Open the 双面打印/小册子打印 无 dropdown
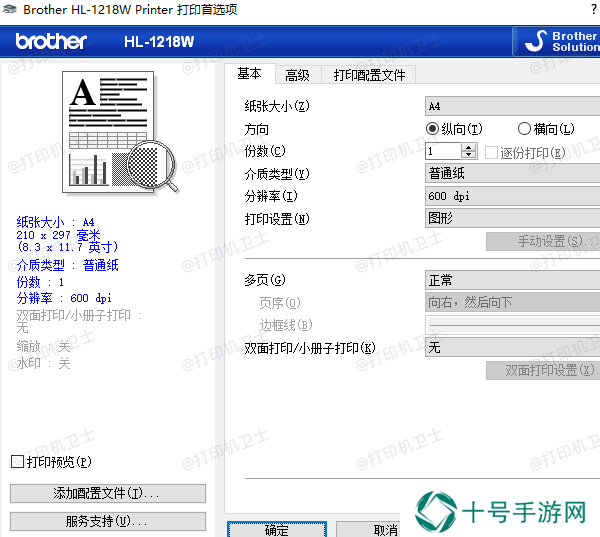Viewport: 600px width, 537px height. 512,347
